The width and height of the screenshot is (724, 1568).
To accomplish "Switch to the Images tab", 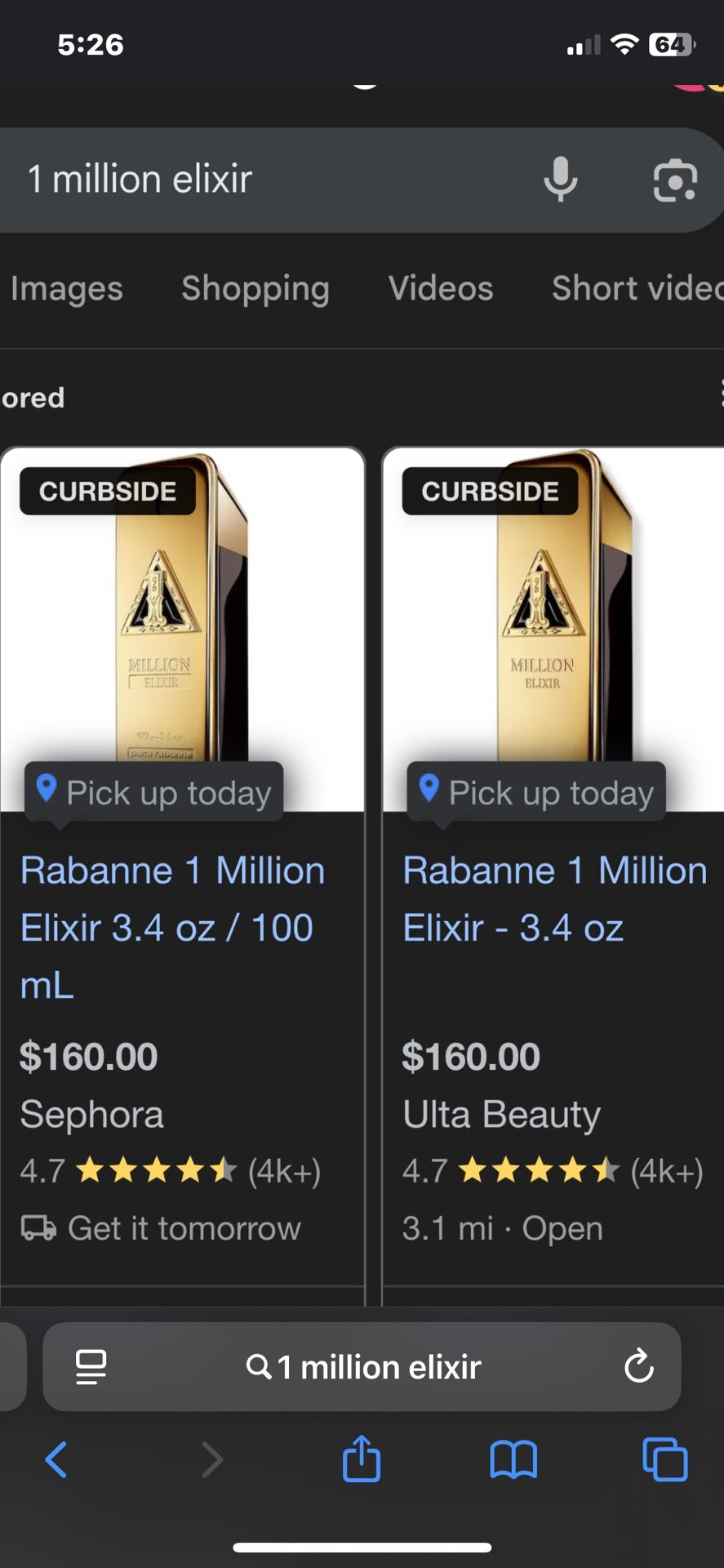I will coord(67,288).
